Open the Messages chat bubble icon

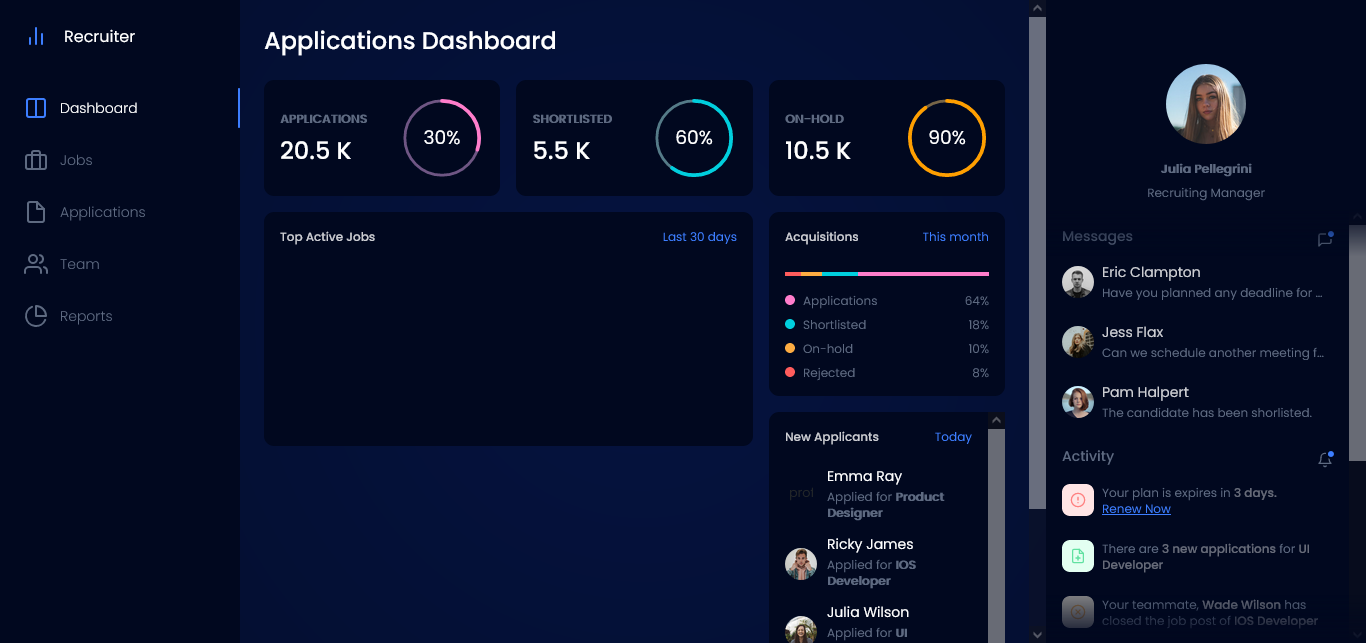point(1325,239)
